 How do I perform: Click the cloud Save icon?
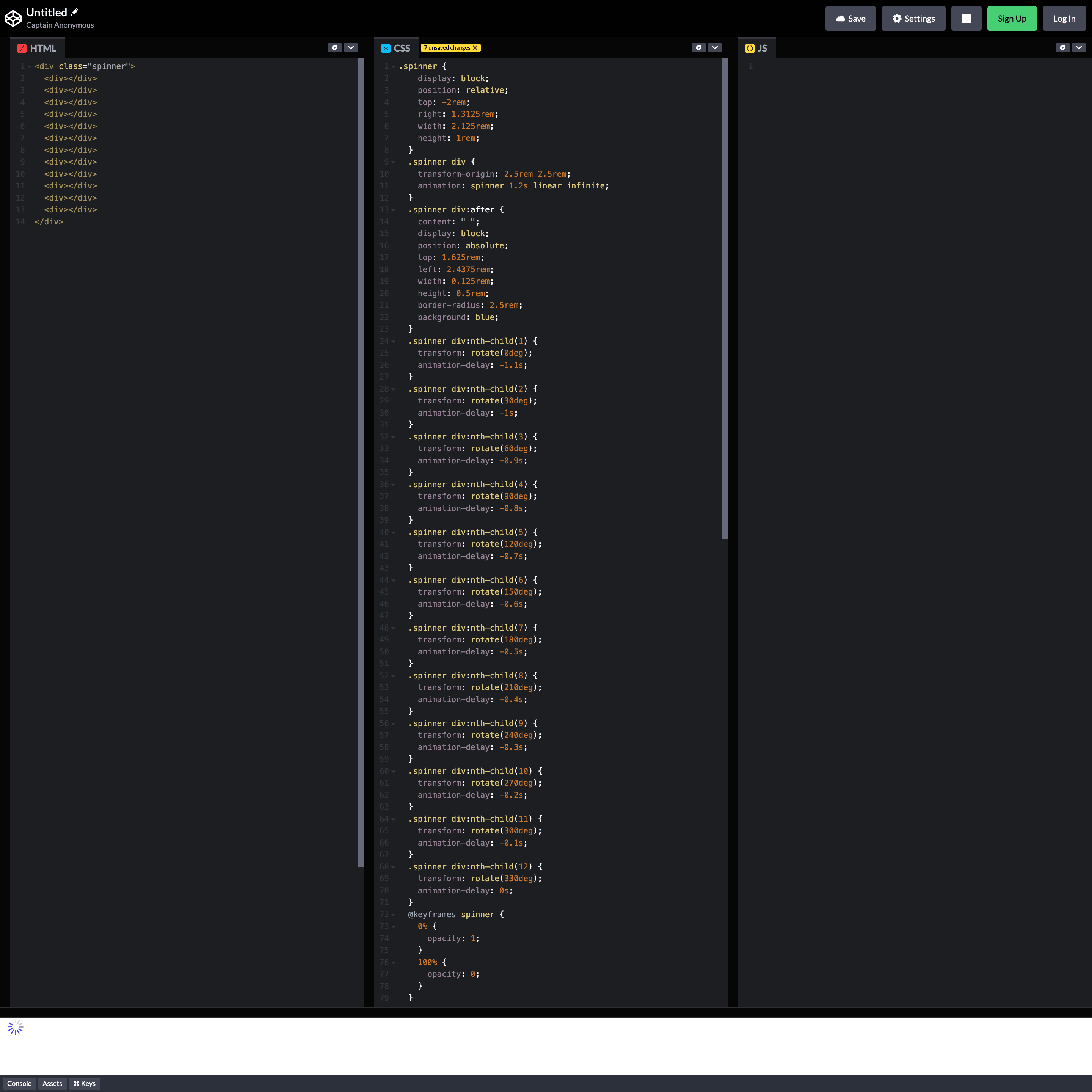tap(840, 18)
